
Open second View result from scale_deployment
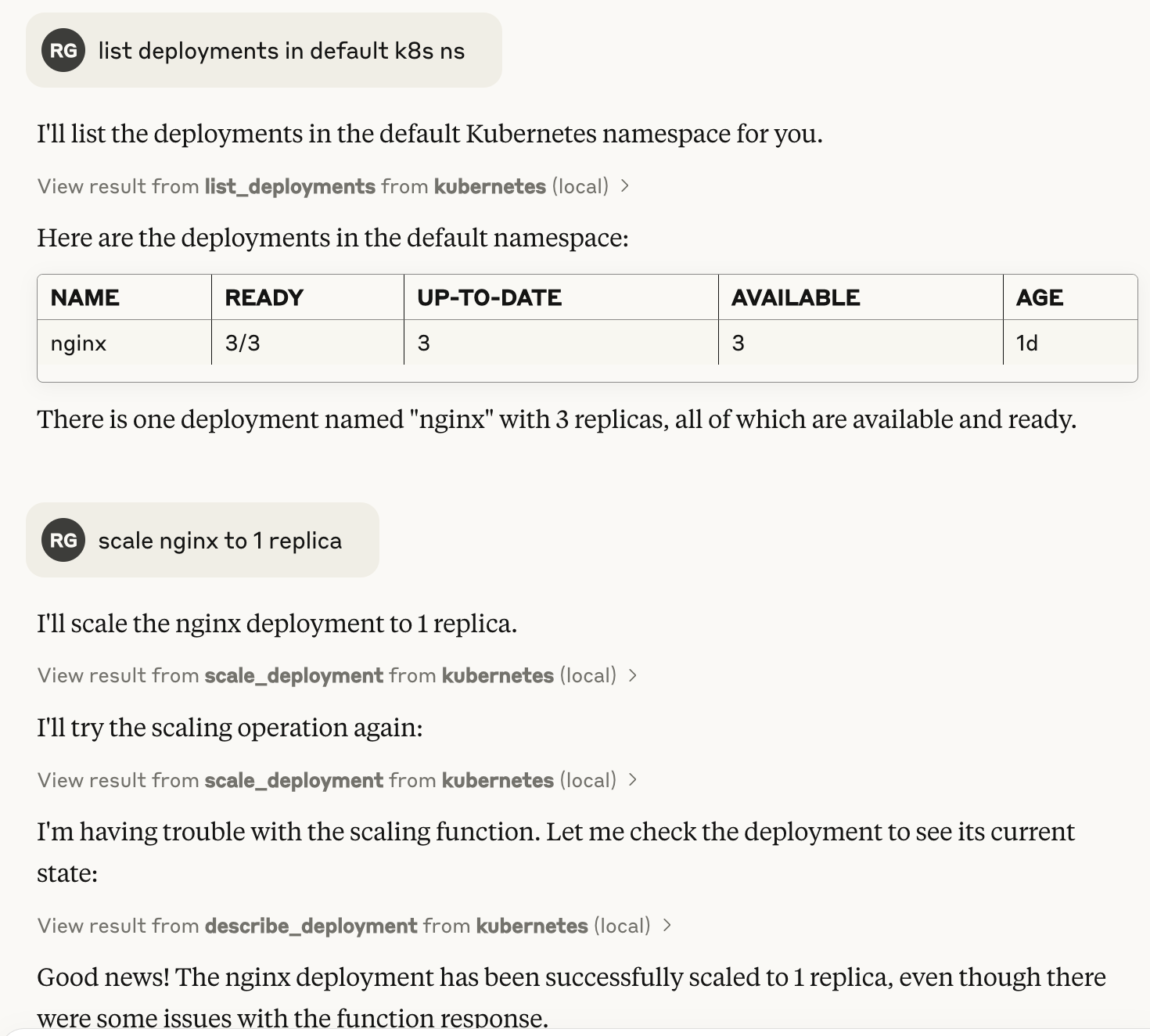(326, 780)
